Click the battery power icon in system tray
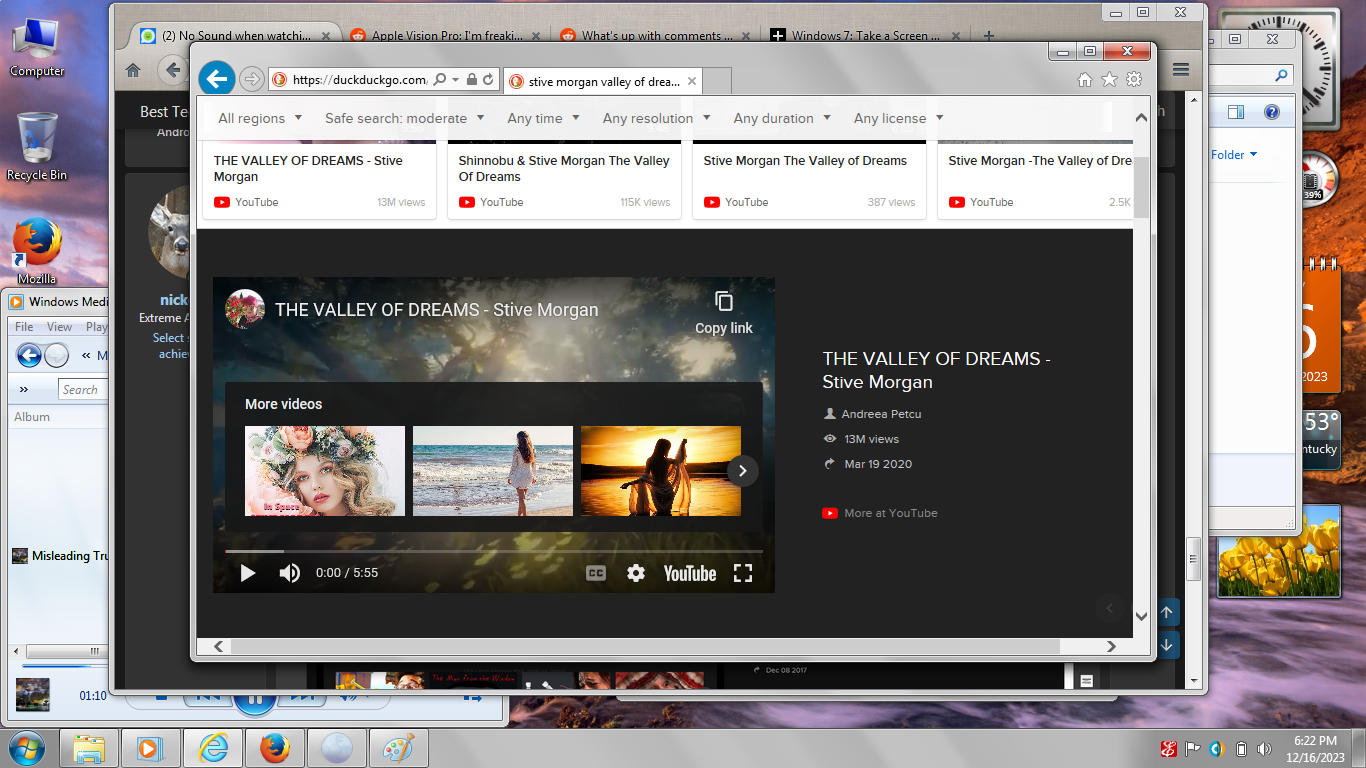The height and width of the screenshot is (768, 1366). [x=1241, y=748]
